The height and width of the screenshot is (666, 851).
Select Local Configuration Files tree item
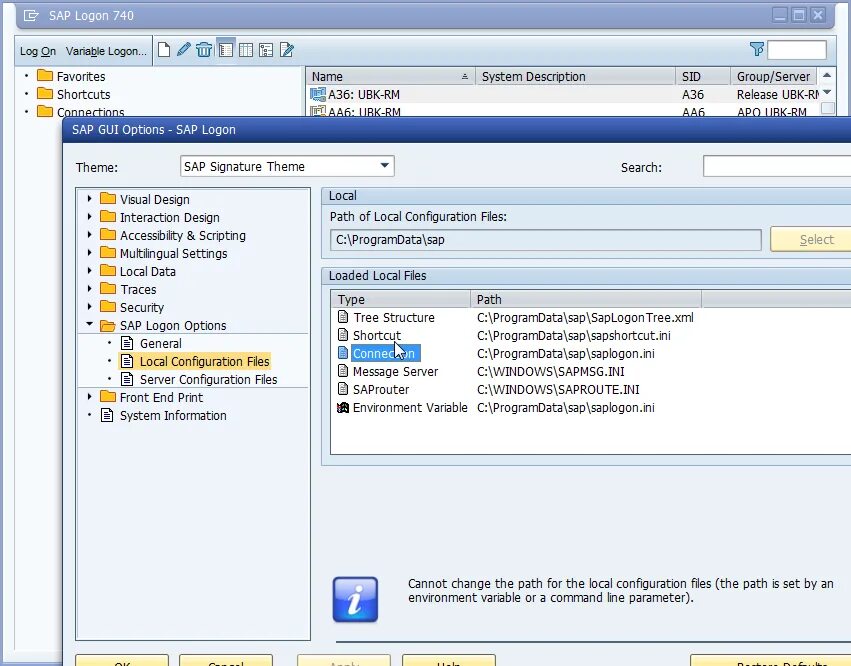tap(205, 361)
